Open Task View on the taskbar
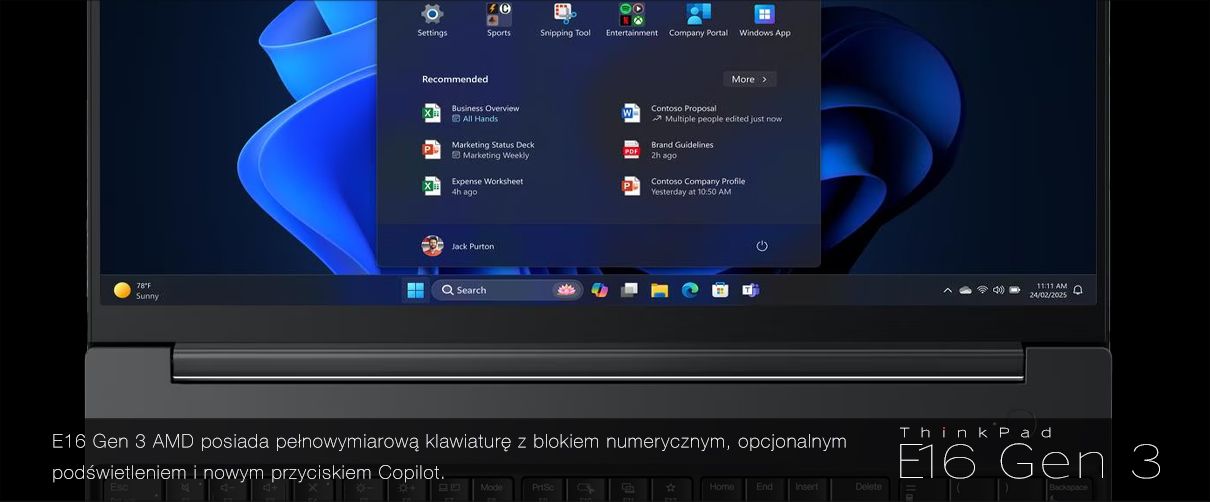This screenshot has width=1210, height=502. click(x=629, y=290)
